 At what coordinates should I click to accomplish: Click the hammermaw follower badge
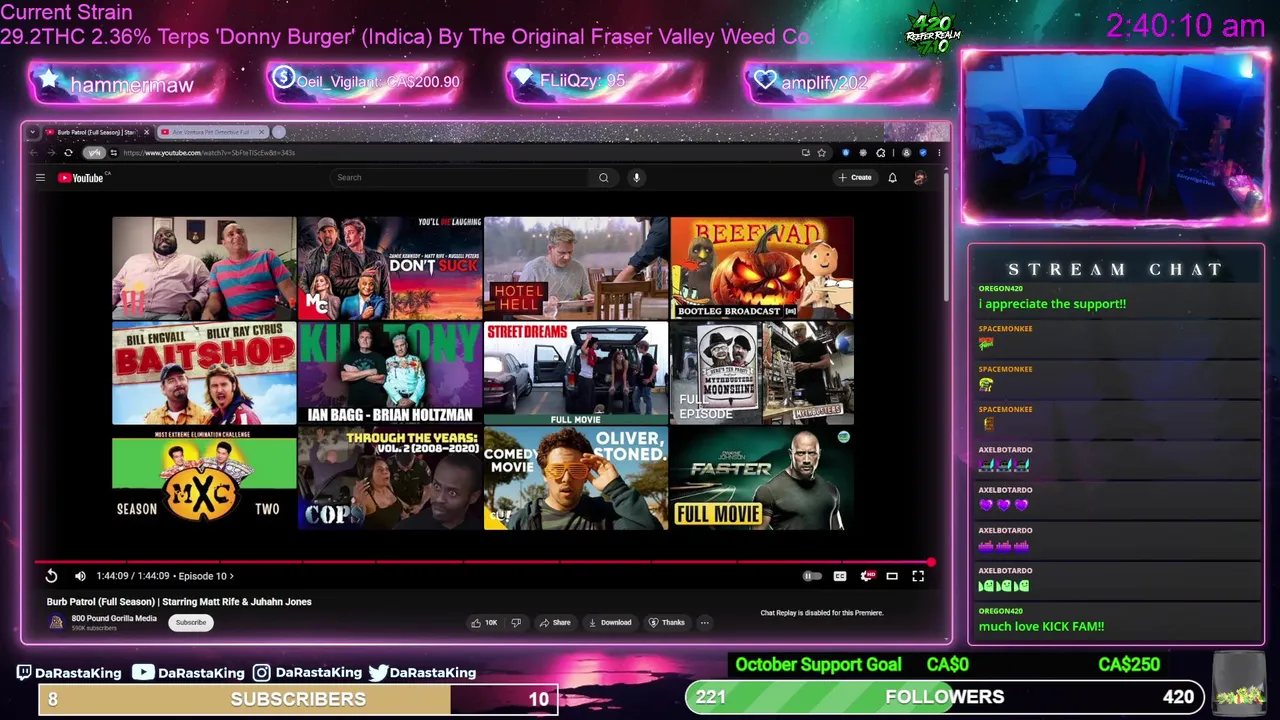[x=126, y=84]
